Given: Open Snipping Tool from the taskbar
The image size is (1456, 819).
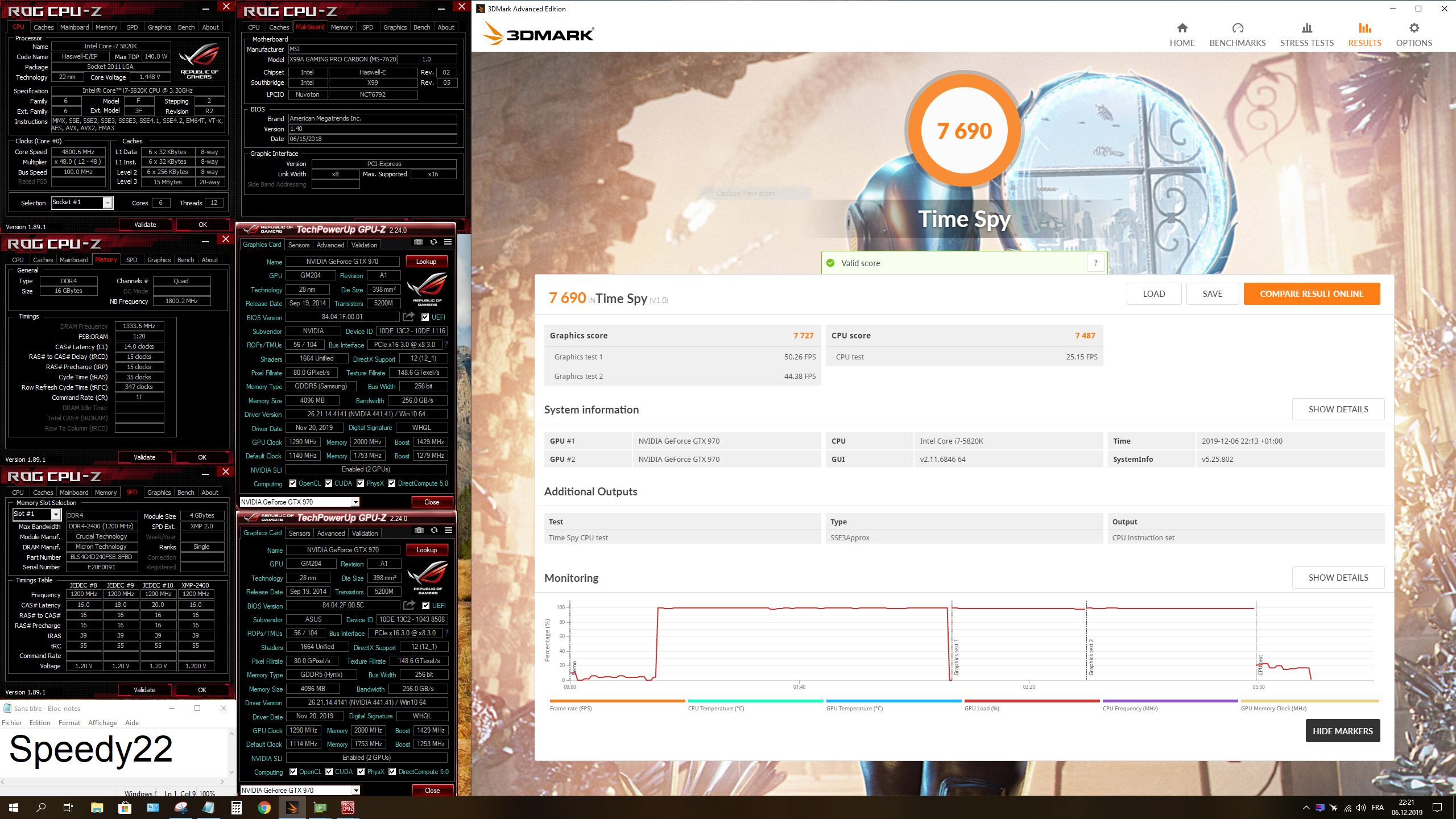Looking at the screenshot, I should [x=181, y=807].
